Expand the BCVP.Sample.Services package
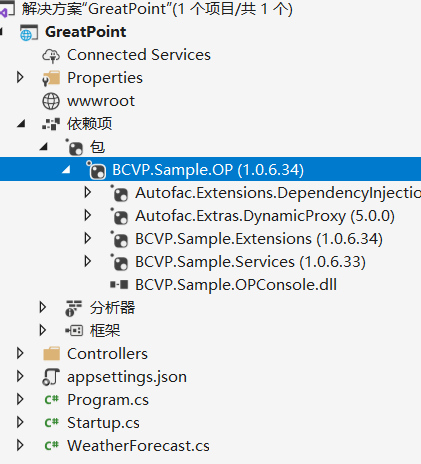The height and width of the screenshot is (464, 421). coord(88,261)
